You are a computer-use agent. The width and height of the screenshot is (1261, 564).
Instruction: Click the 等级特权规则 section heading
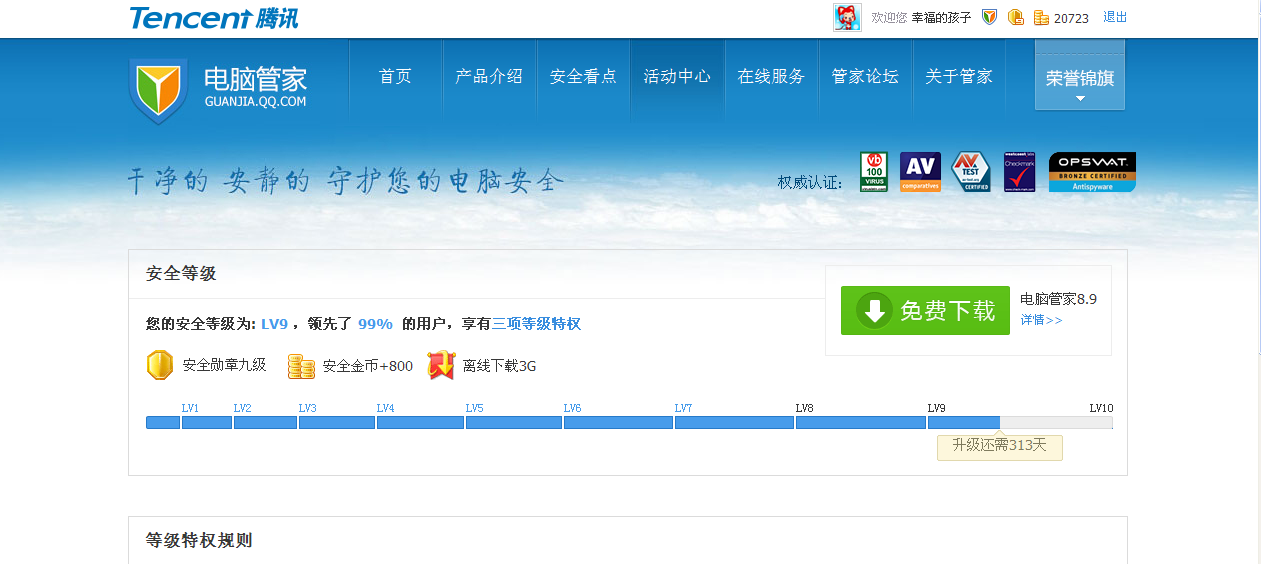(x=199, y=541)
